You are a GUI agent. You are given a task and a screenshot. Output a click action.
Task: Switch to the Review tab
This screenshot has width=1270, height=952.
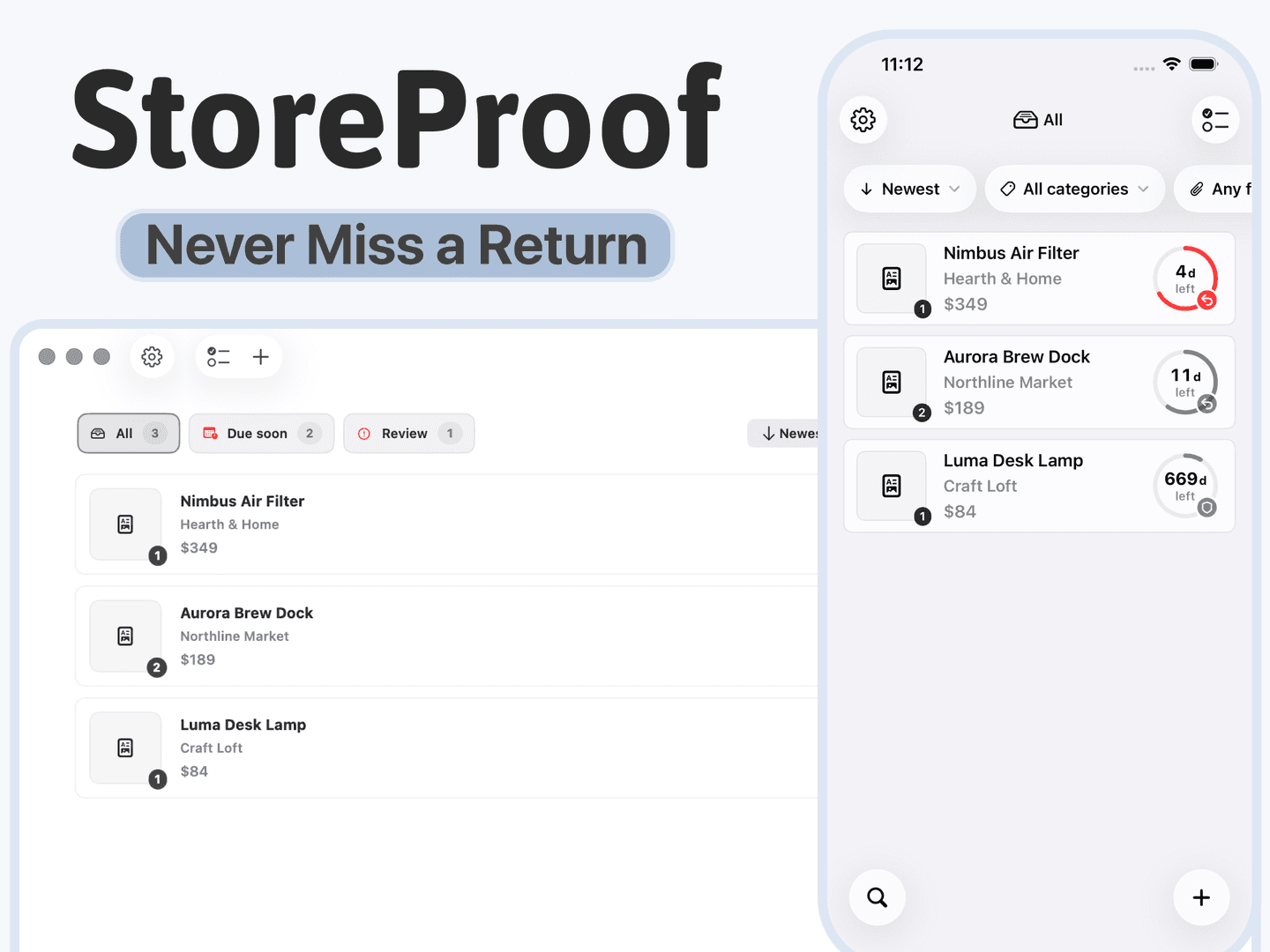pyautogui.click(x=409, y=434)
